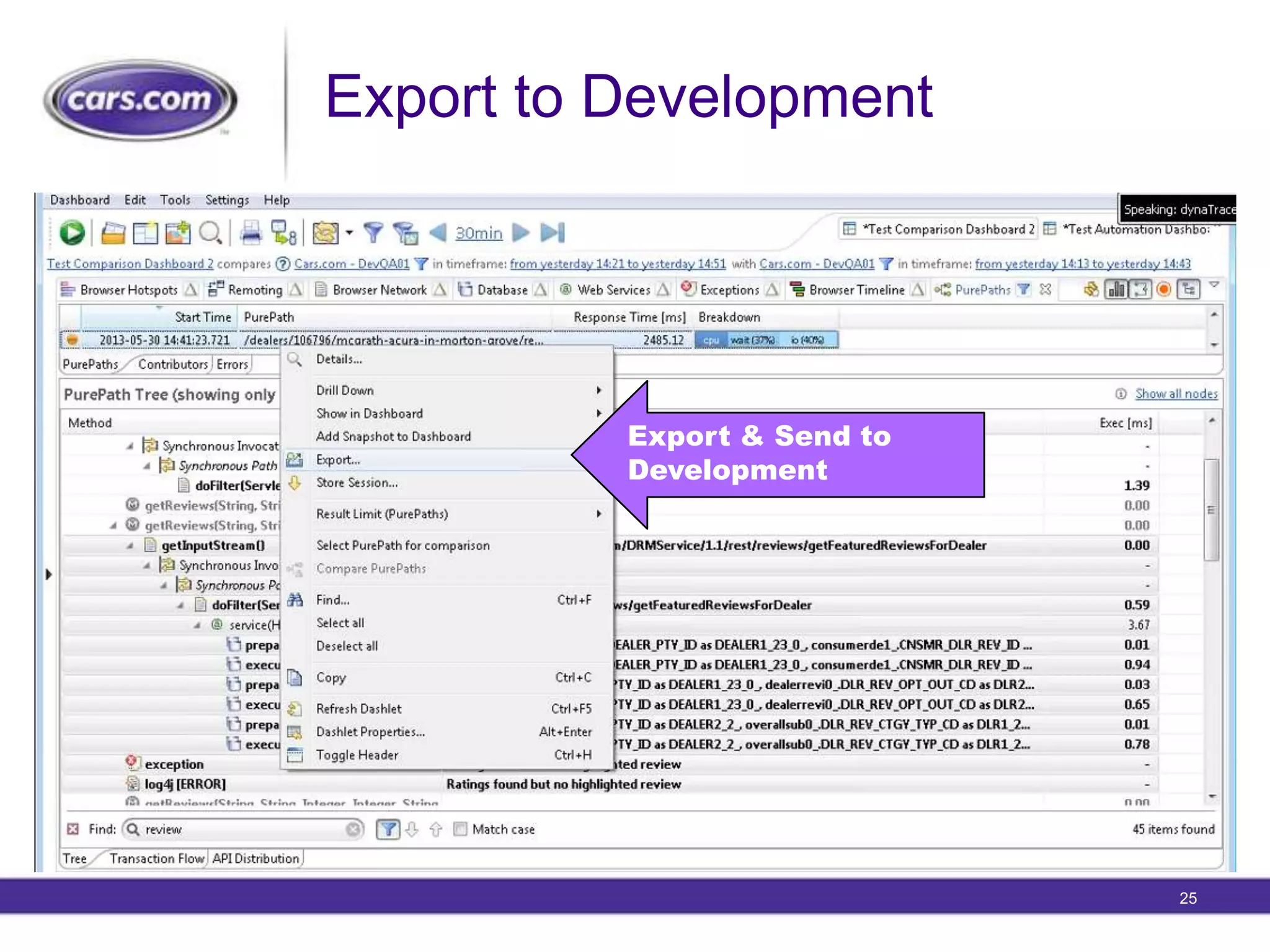Screen dimensions: 1270x952
Task: Switch to Database tab
Action: (x=502, y=290)
